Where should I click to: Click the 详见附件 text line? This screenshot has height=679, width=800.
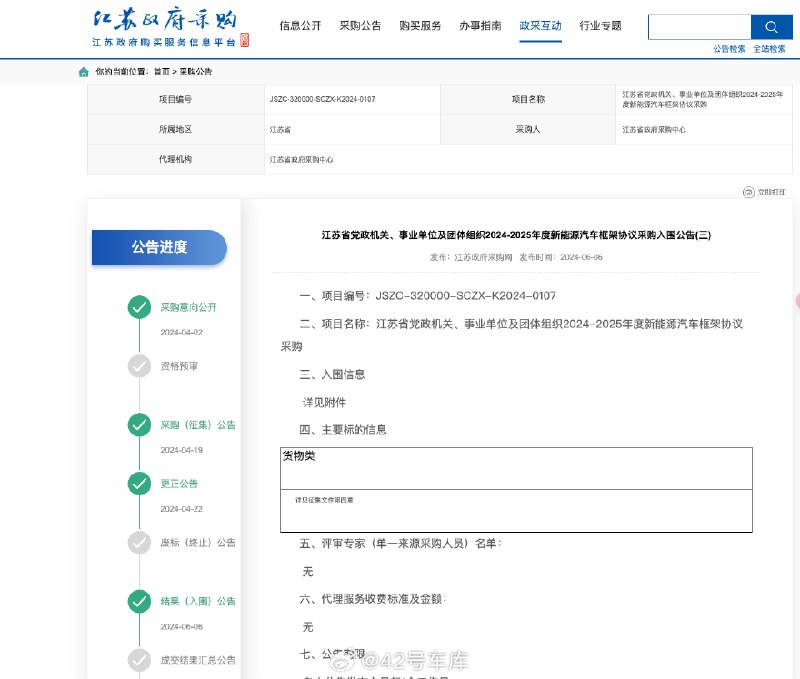click(324, 403)
